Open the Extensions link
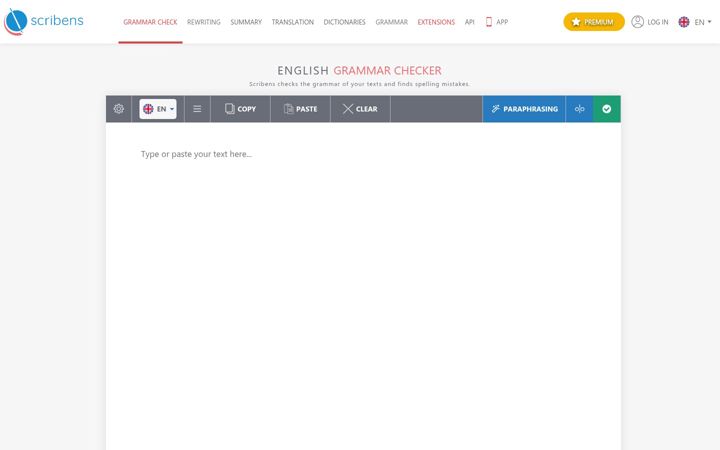 436,22
